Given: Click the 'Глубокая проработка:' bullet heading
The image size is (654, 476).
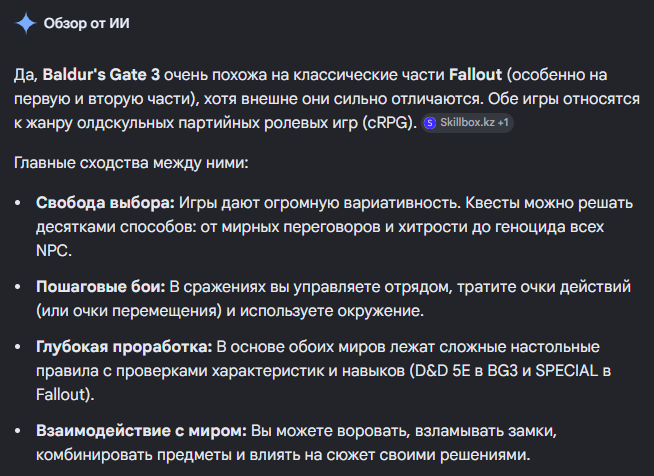Looking at the screenshot, I should [x=124, y=347].
